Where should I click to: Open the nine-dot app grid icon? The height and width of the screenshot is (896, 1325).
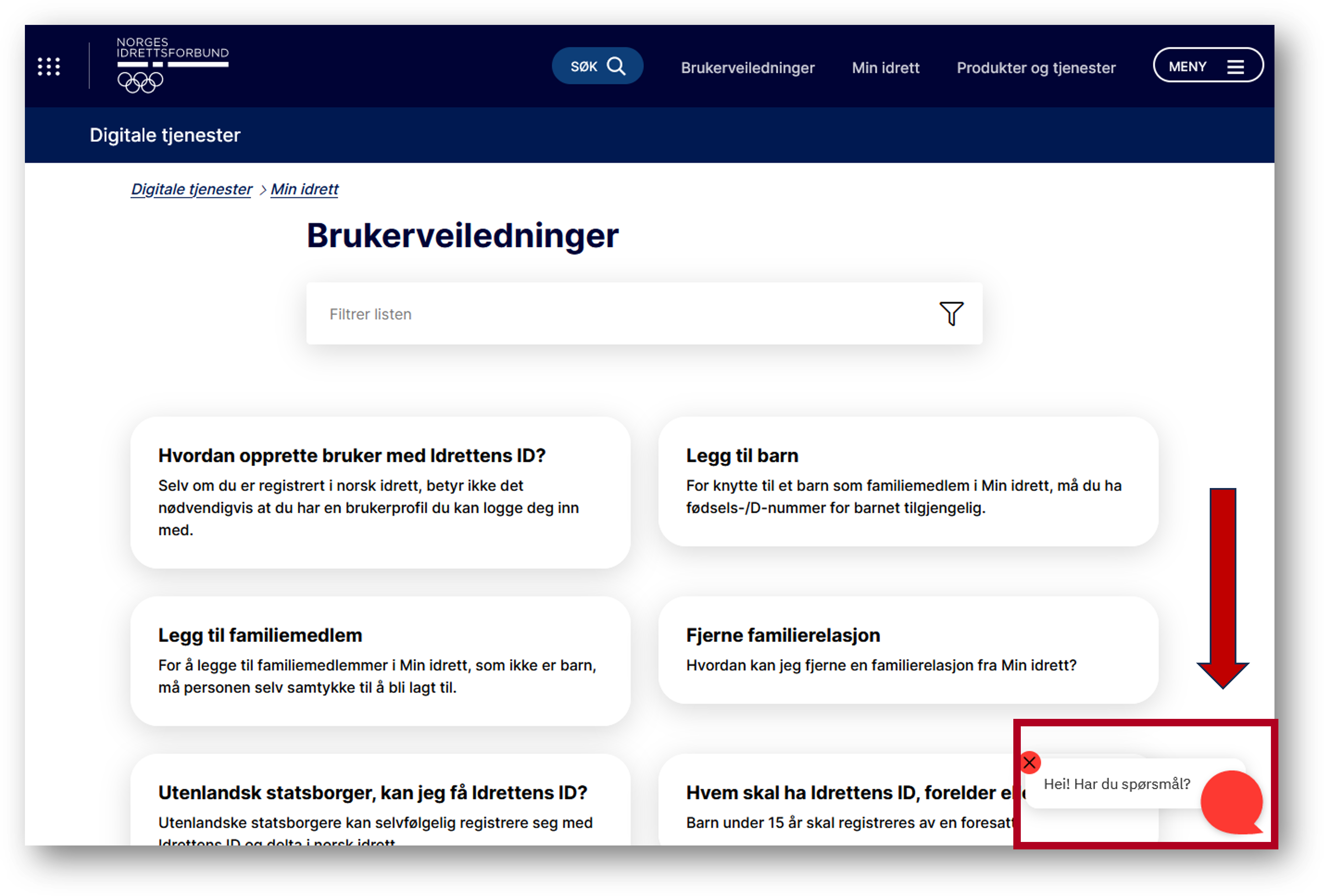[x=48, y=67]
